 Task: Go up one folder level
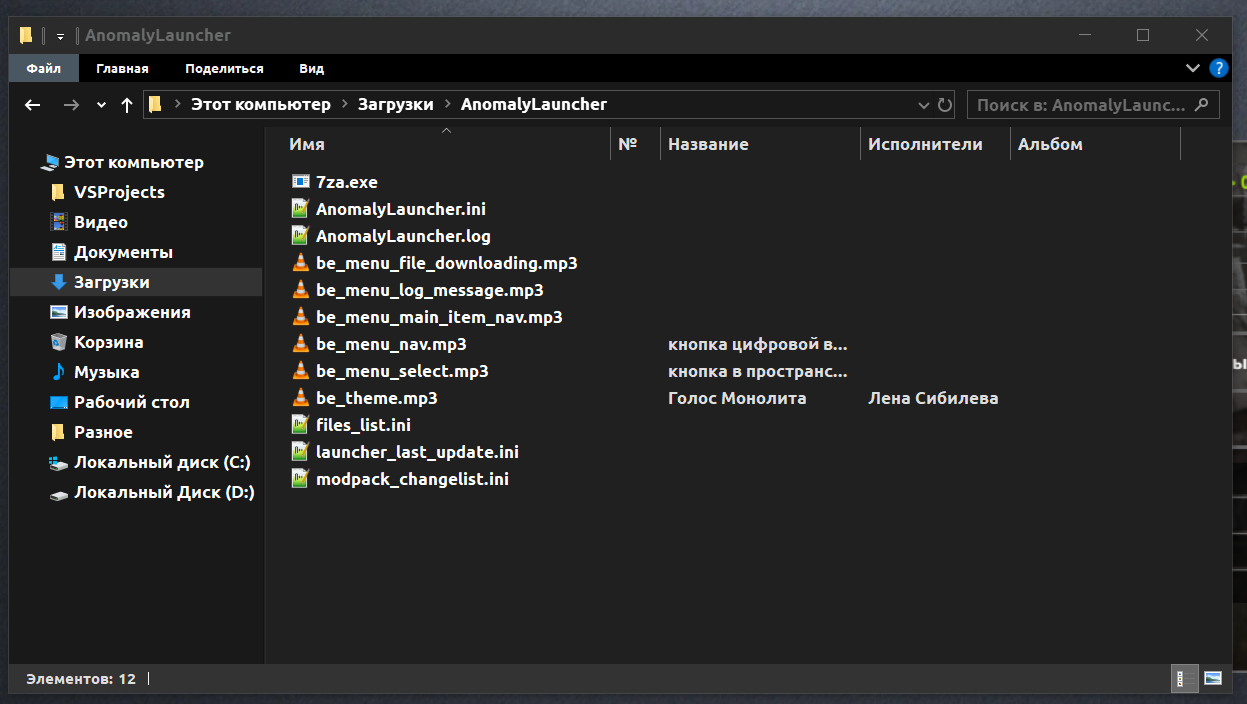pos(126,104)
